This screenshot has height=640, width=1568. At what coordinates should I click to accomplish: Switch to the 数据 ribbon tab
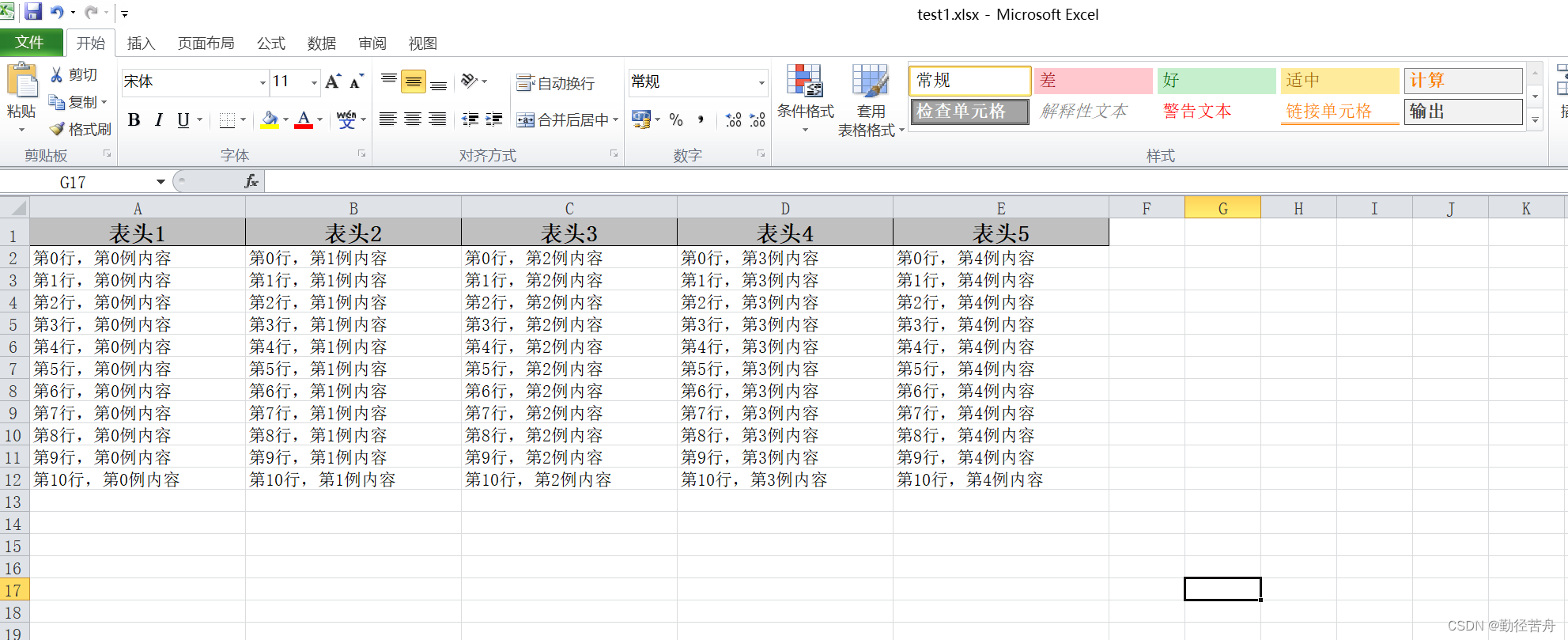[x=321, y=44]
